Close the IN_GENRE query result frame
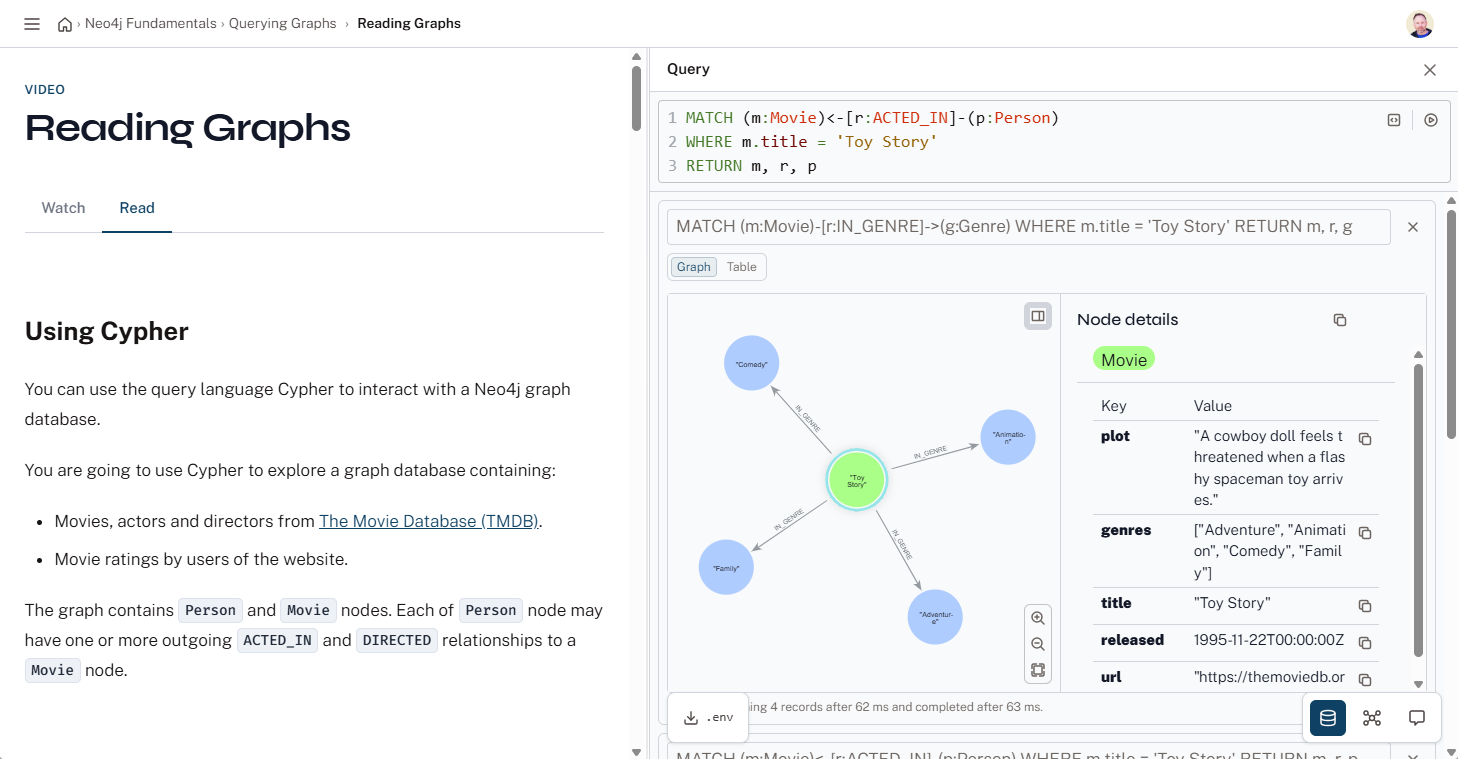 1413,227
